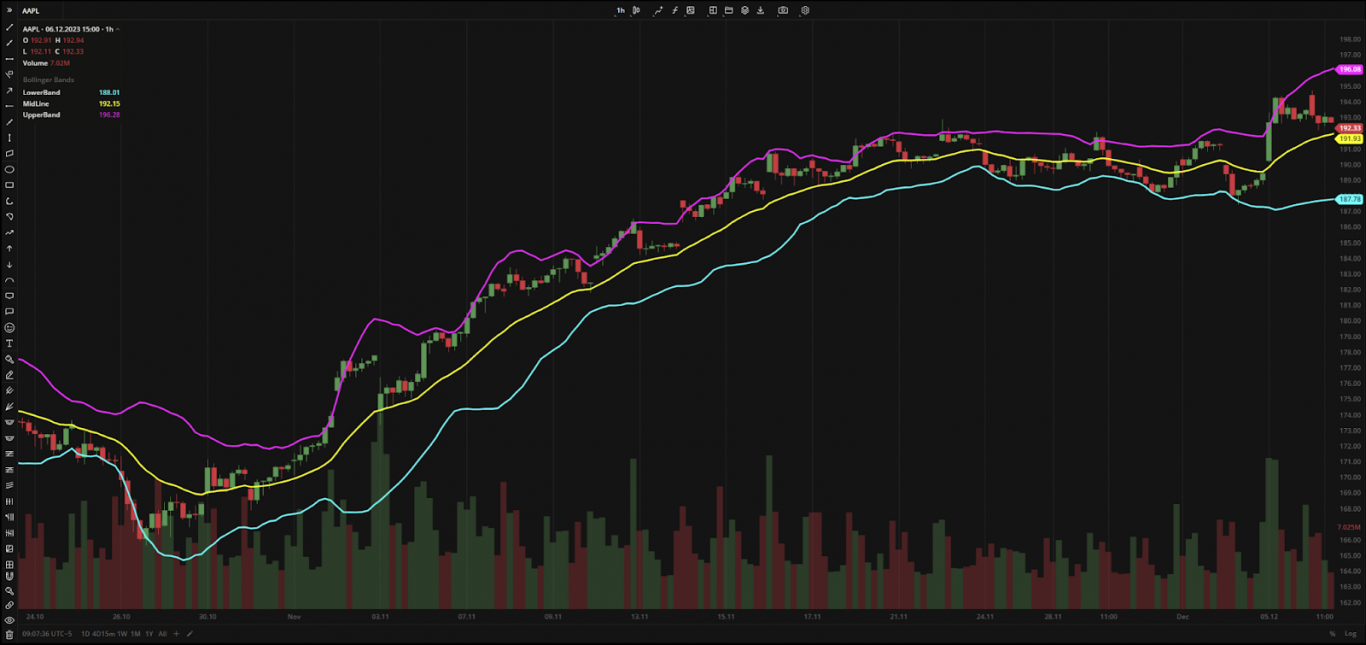Click All to view full price history
This screenshot has height=645, width=1366.
coord(163,634)
